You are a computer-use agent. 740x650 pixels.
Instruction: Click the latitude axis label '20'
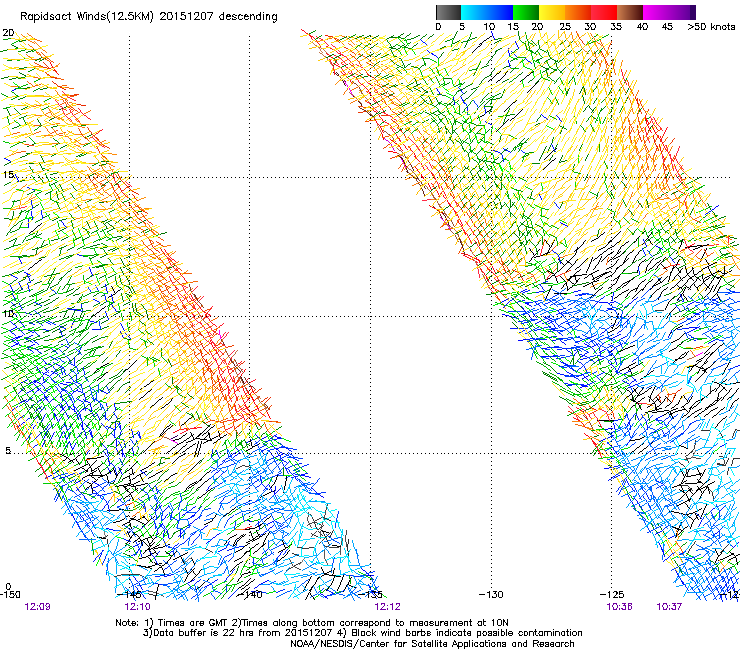pyautogui.click(x=8, y=33)
